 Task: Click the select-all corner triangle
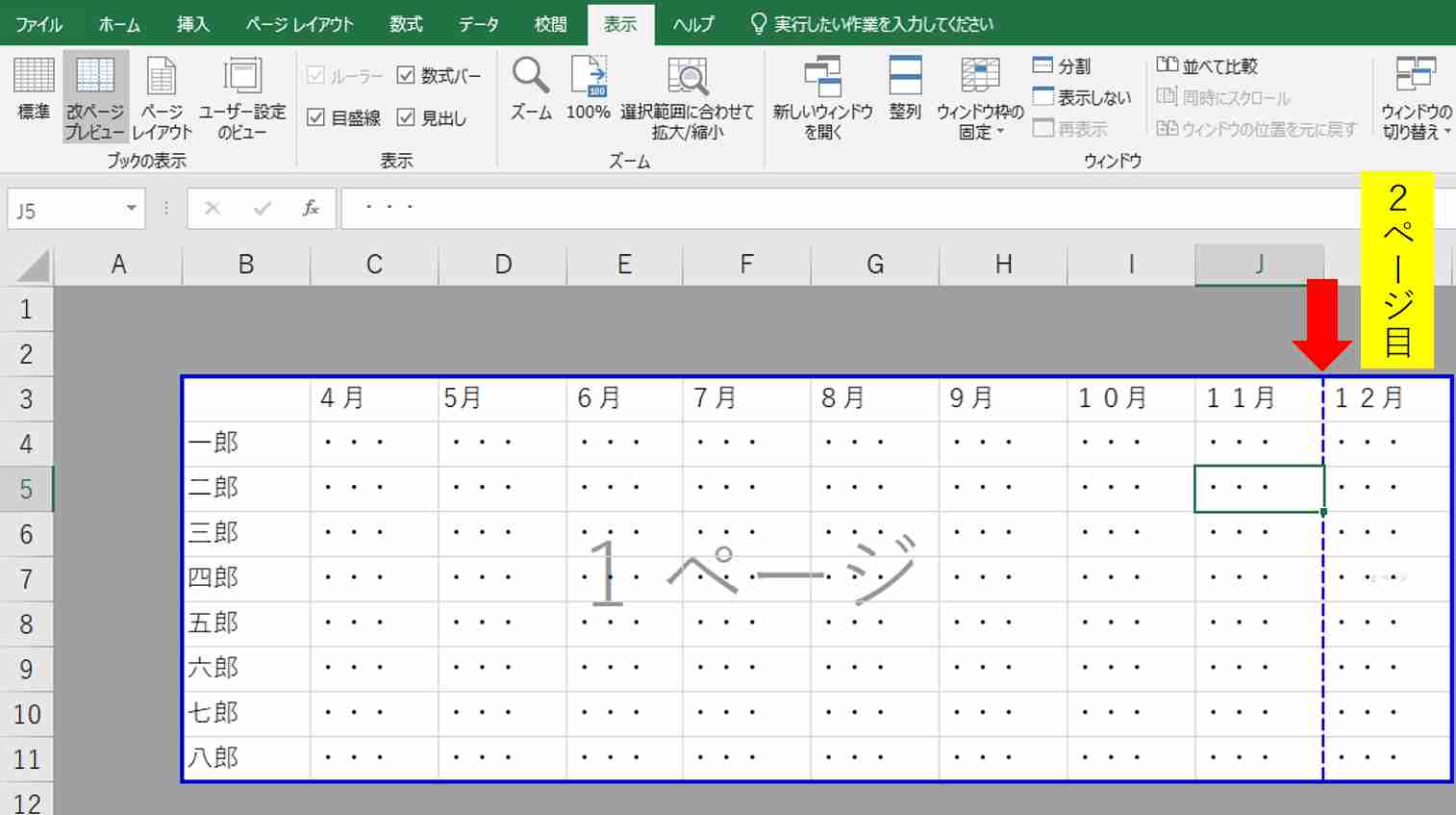(x=32, y=265)
